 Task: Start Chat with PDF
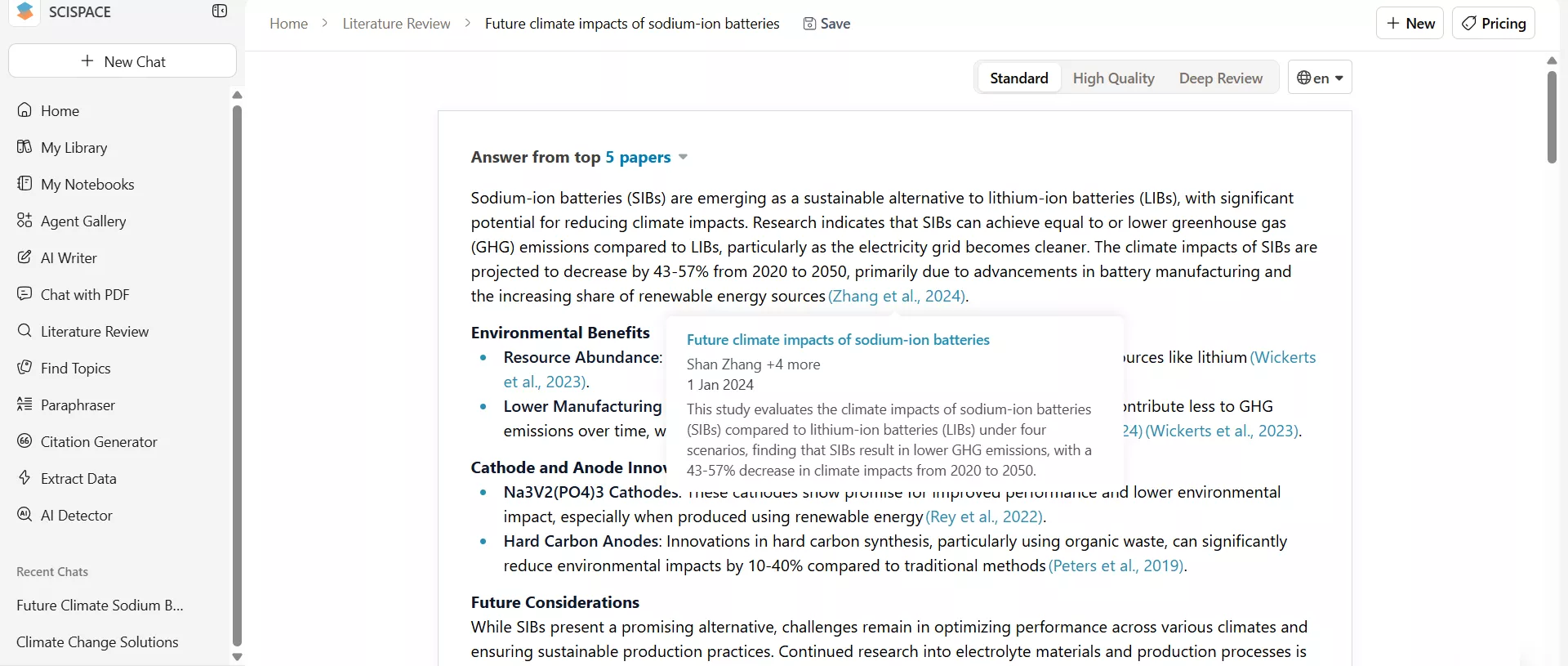(x=84, y=294)
